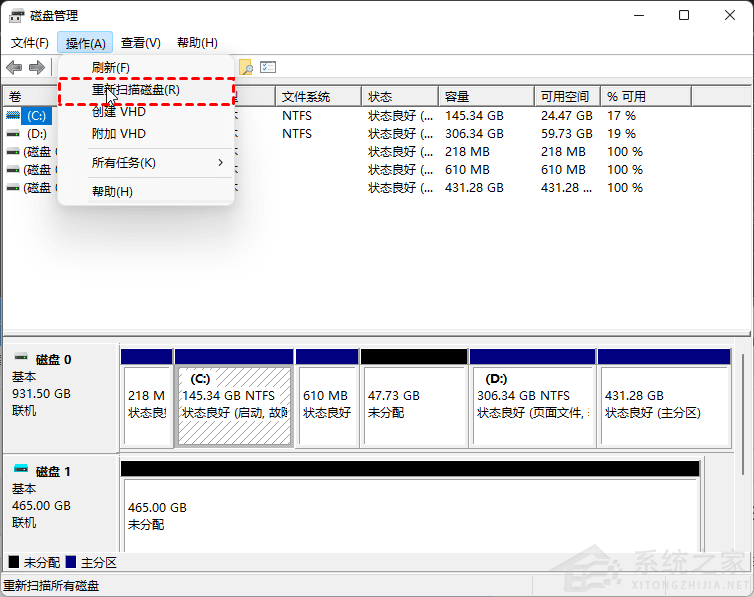Select 刷新(F) in the action menu

pos(111,67)
